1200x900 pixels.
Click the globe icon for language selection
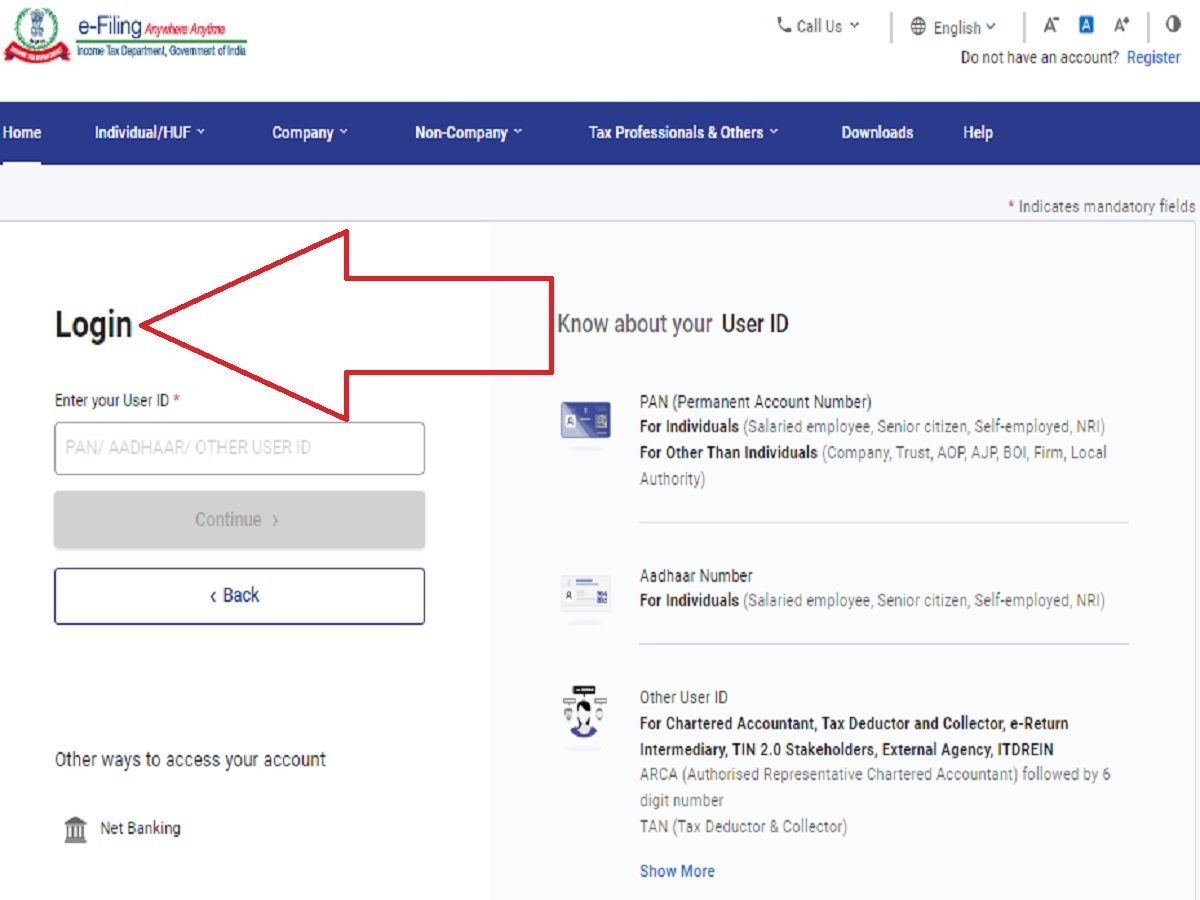click(918, 28)
